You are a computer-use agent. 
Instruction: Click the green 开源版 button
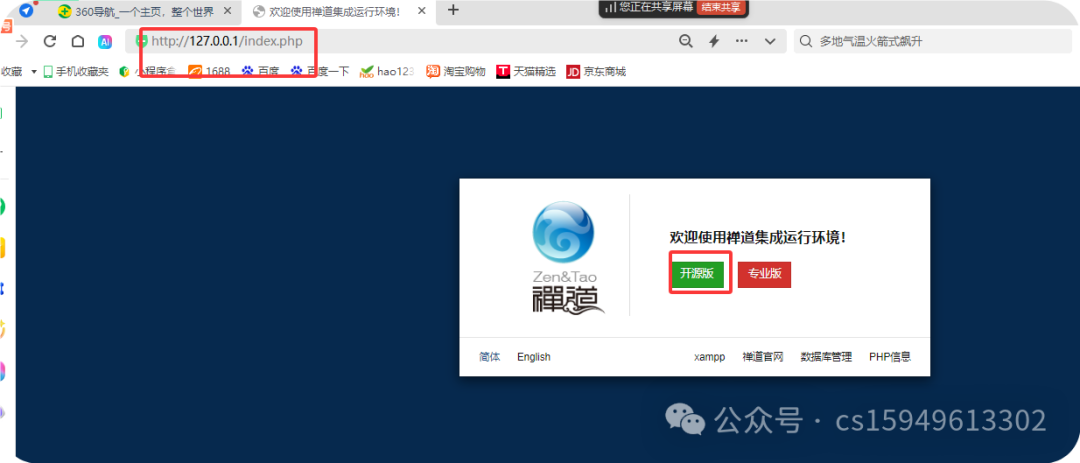click(x=697, y=274)
